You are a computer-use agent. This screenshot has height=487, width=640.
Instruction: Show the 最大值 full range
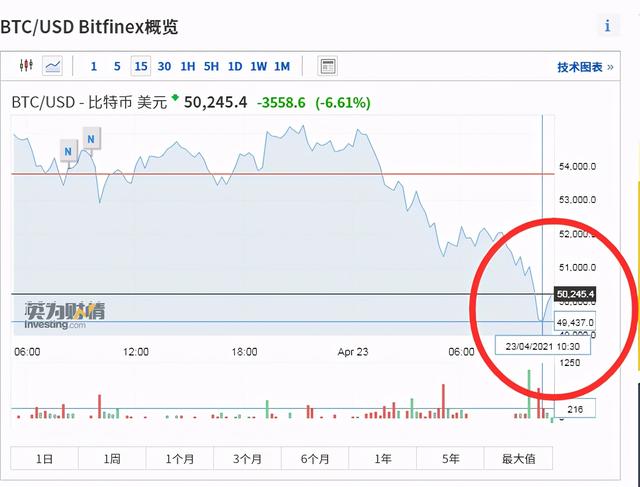[518, 459]
